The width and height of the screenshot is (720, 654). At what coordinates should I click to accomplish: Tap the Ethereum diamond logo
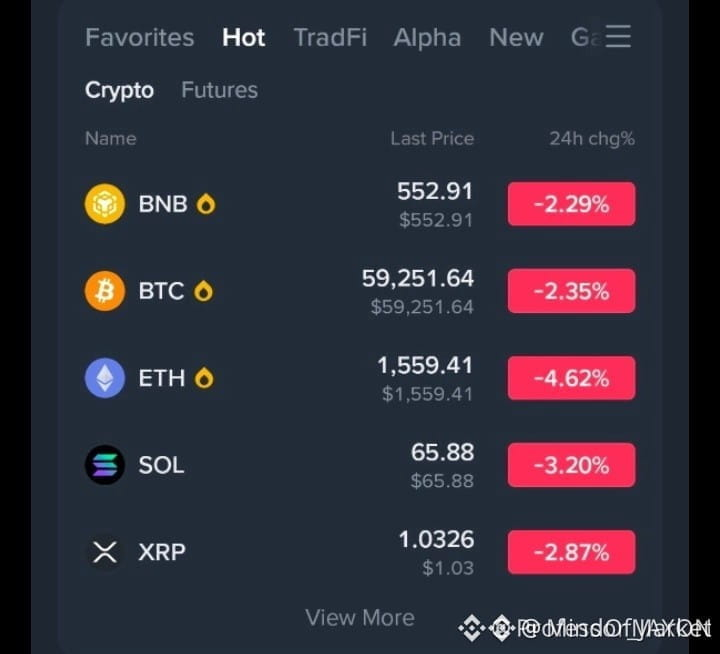(x=105, y=378)
